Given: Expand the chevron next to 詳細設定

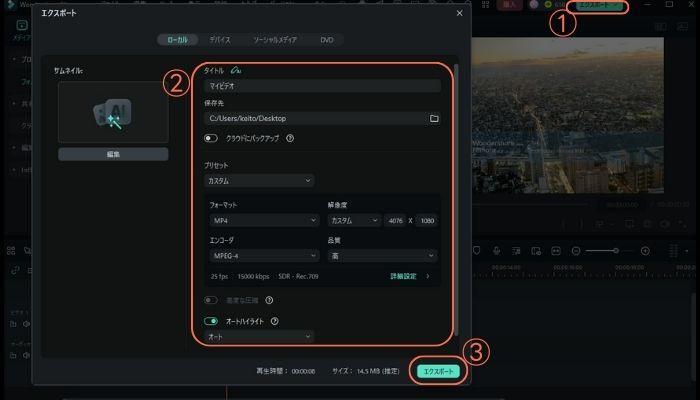Looking at the screenshot, I should coord(428,276).
